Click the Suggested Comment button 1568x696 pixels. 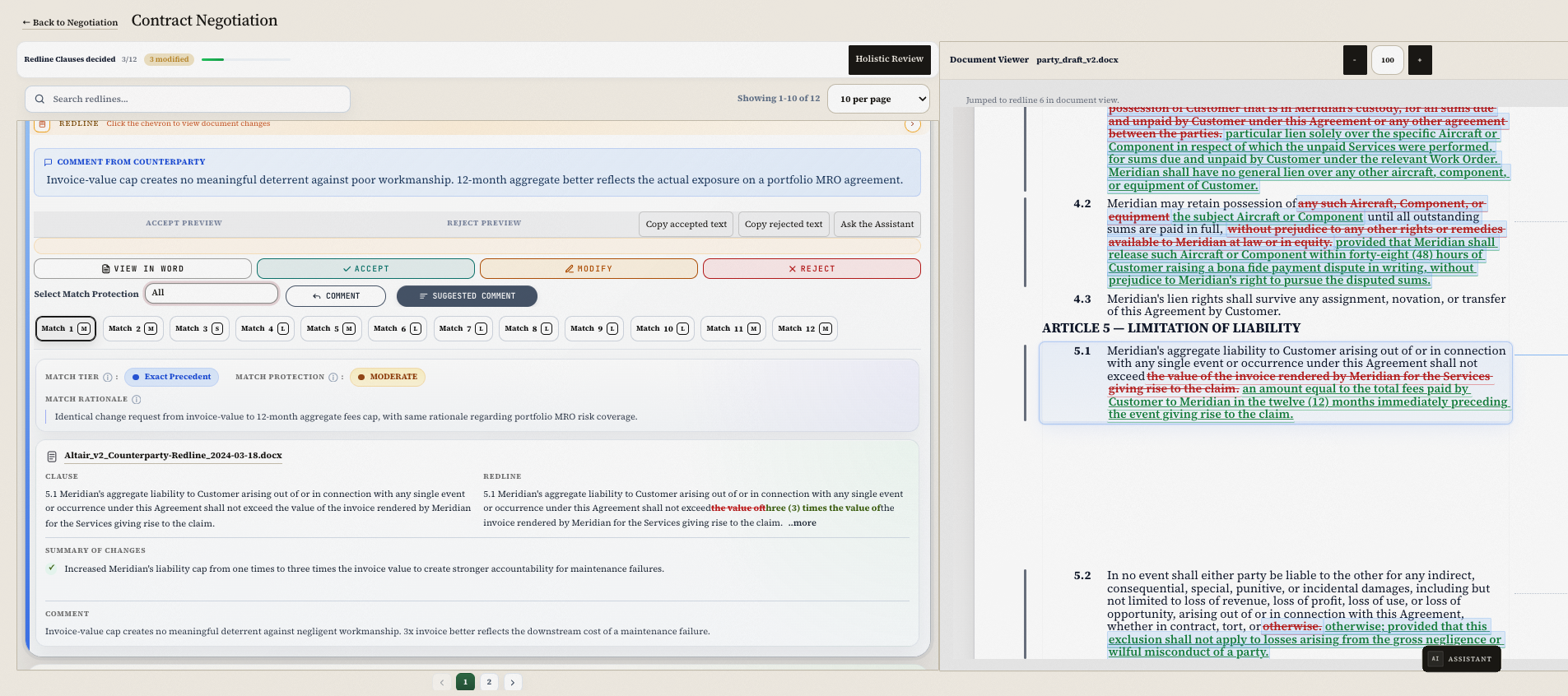pos(467,296)
